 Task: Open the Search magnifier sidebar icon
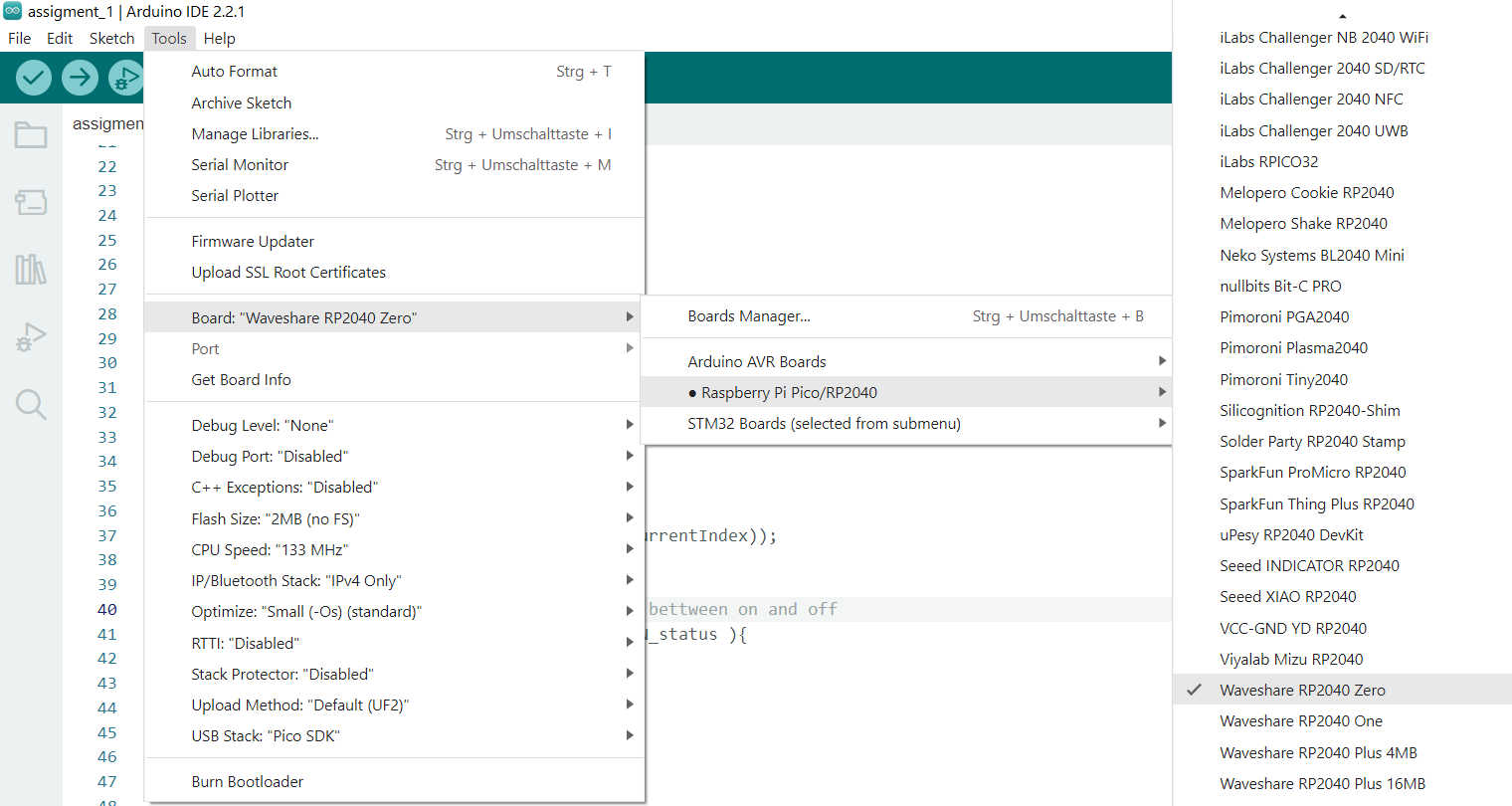pos(31,404)
